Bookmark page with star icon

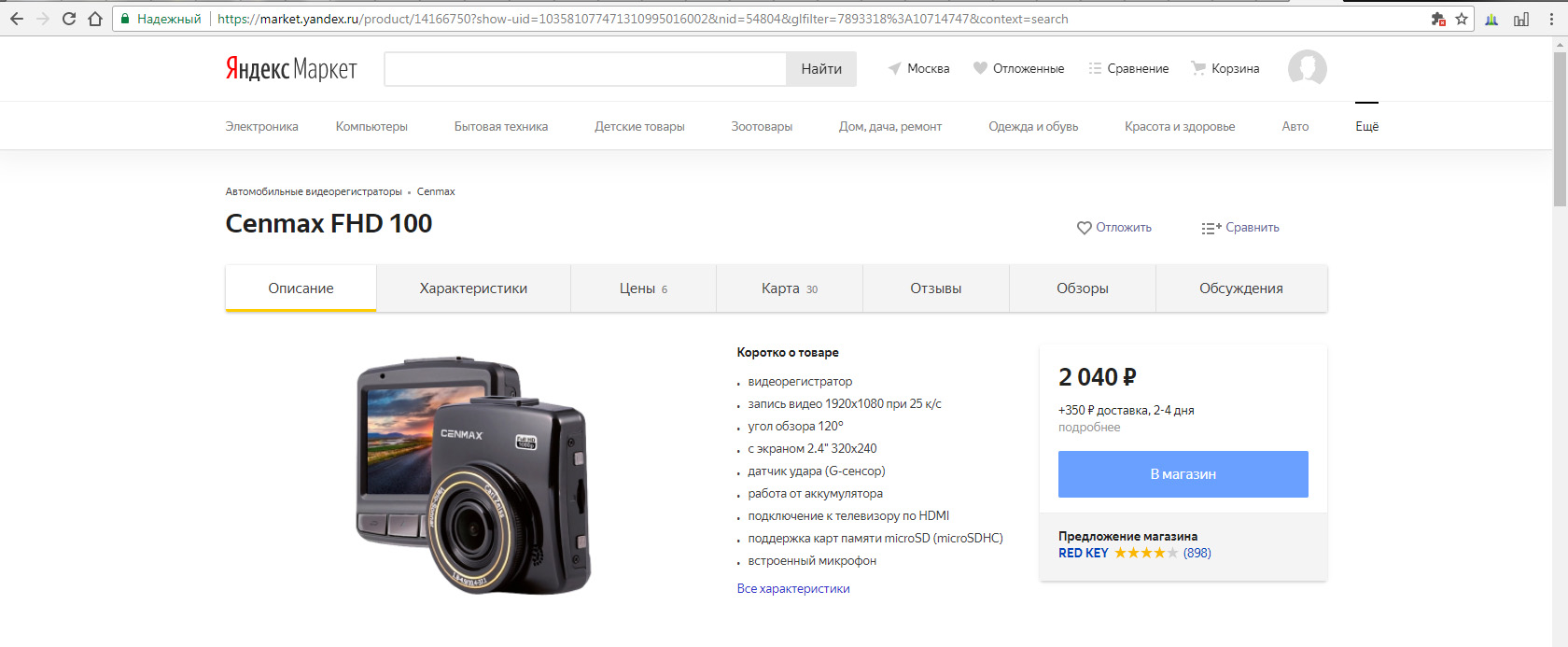(x=1462, y=19)
